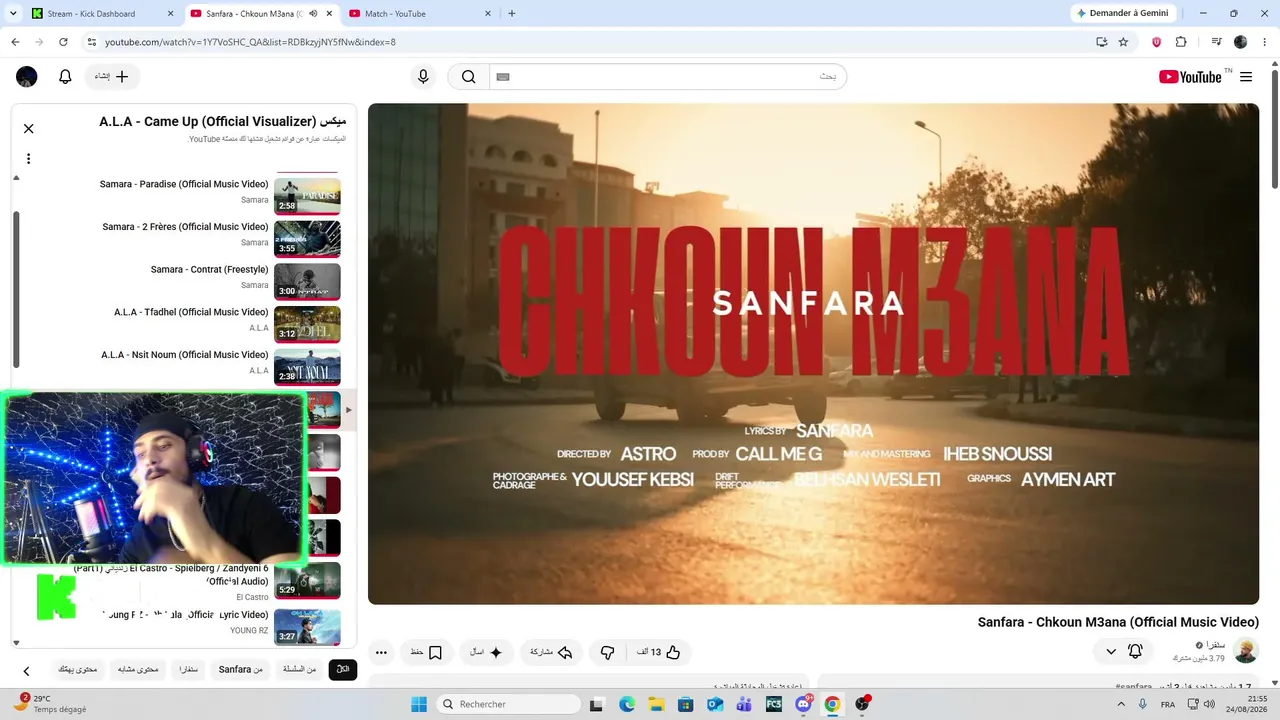Go back with the browser back arrow

point(15,42)
